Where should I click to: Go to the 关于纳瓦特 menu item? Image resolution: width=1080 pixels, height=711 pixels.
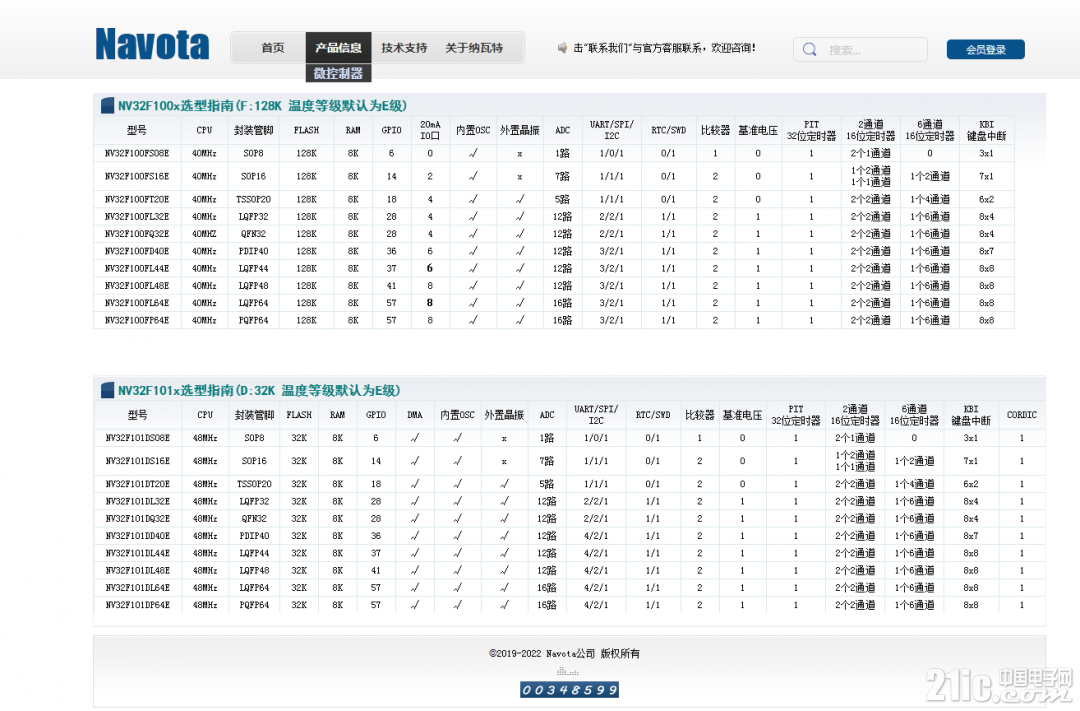[474, 48]
